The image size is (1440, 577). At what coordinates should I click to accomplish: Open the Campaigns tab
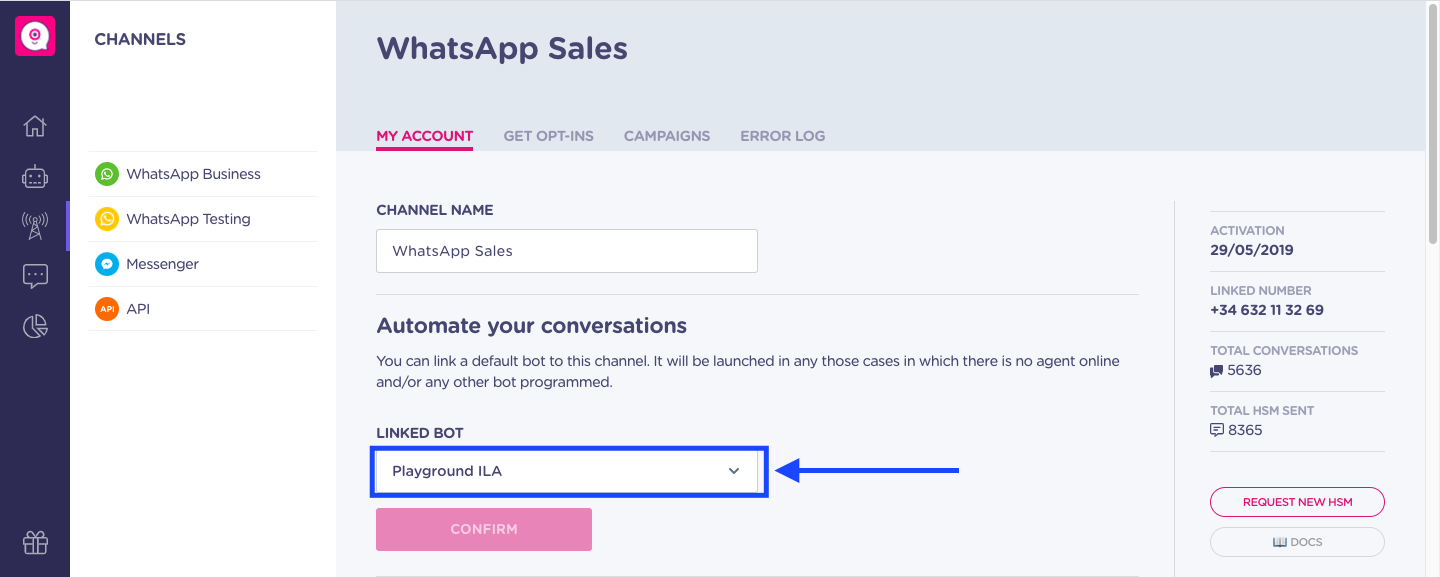coord(667,136)
